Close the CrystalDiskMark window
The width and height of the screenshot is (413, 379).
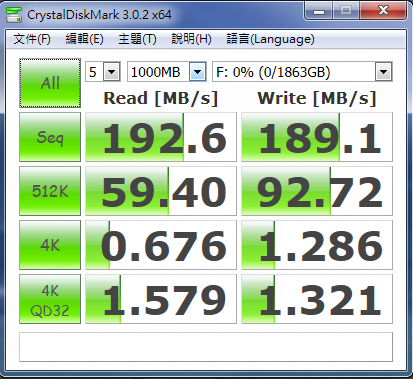383,11
